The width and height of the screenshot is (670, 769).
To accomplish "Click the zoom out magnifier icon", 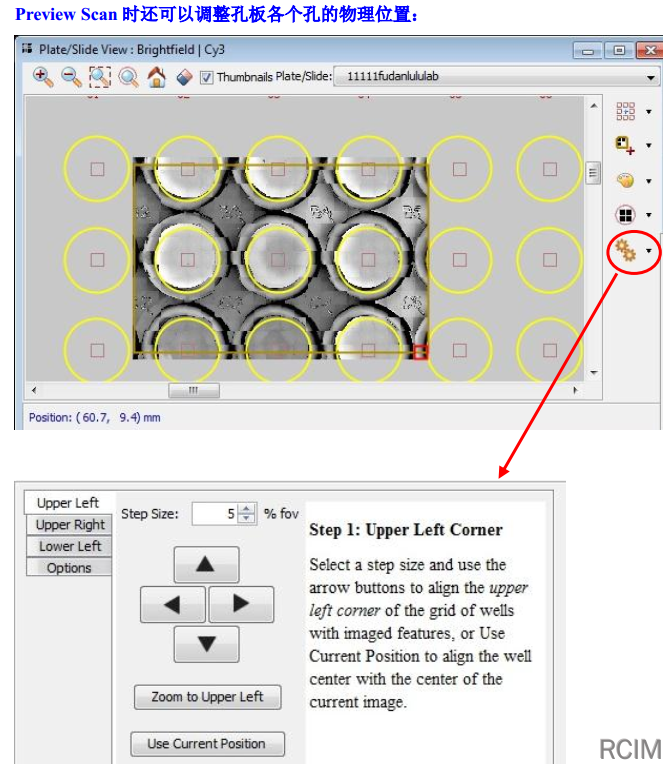I will 72,77.
